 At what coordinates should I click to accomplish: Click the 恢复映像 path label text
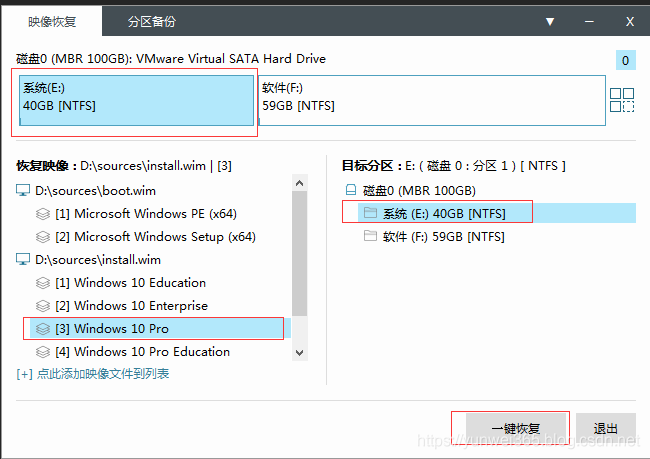tap(124, 166)
